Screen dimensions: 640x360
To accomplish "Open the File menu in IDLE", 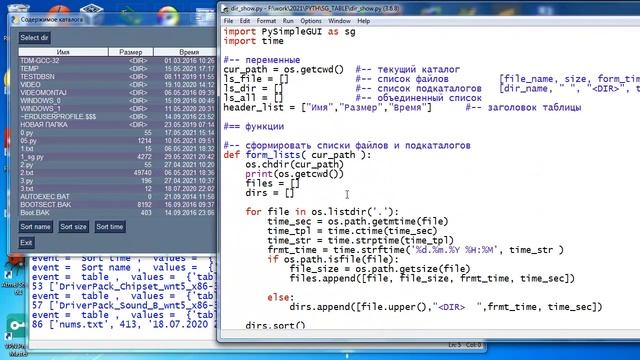I will tap(229, 21).
